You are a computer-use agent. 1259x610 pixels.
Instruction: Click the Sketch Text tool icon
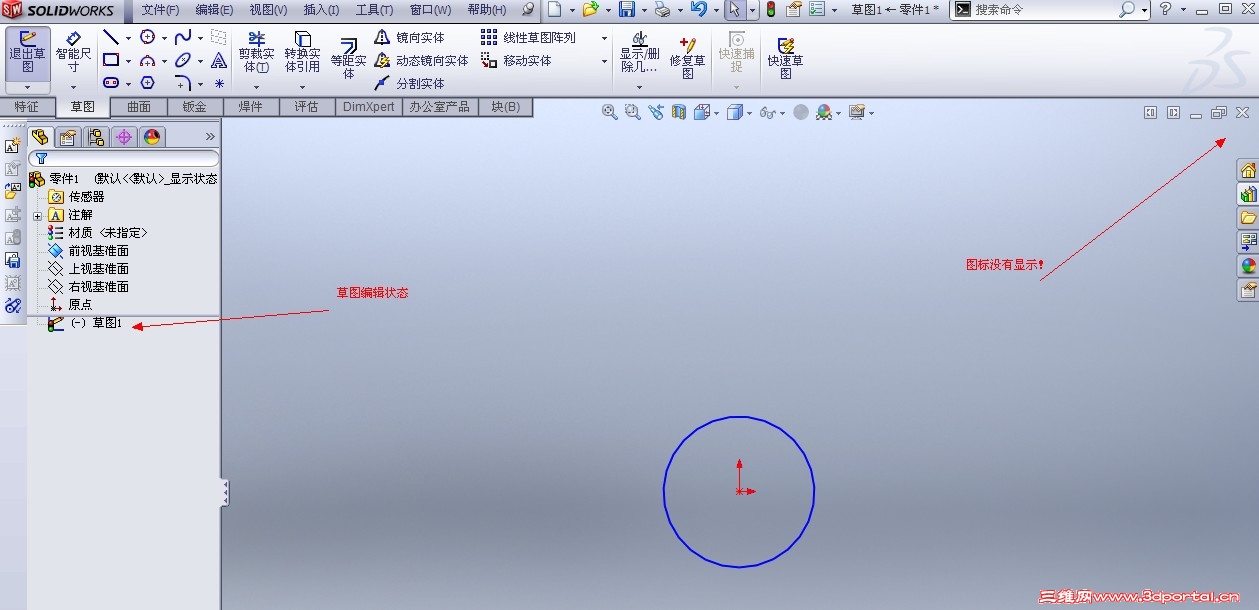coord(219,61)
